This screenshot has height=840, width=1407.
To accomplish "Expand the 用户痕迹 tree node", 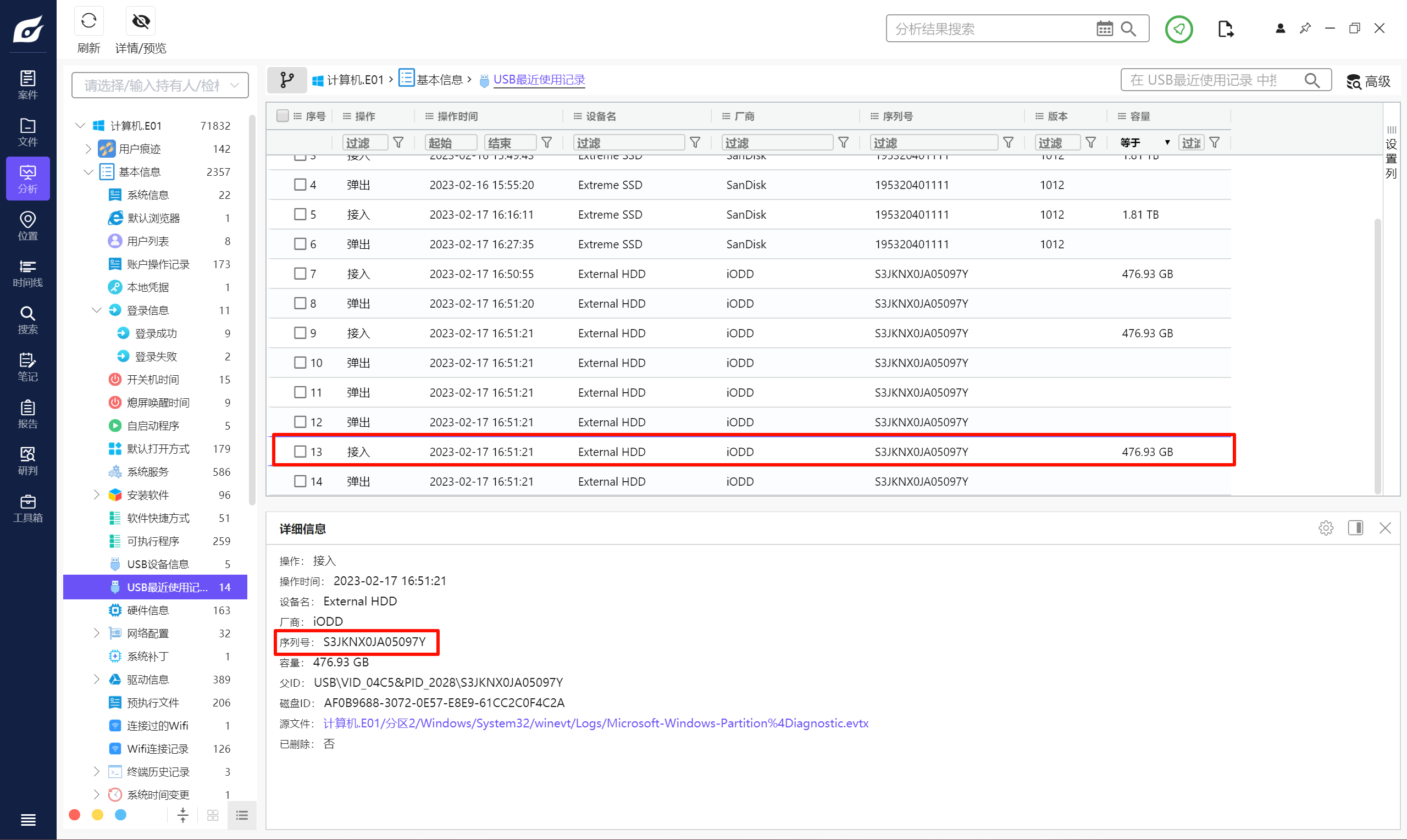I will tap(88, 148).
